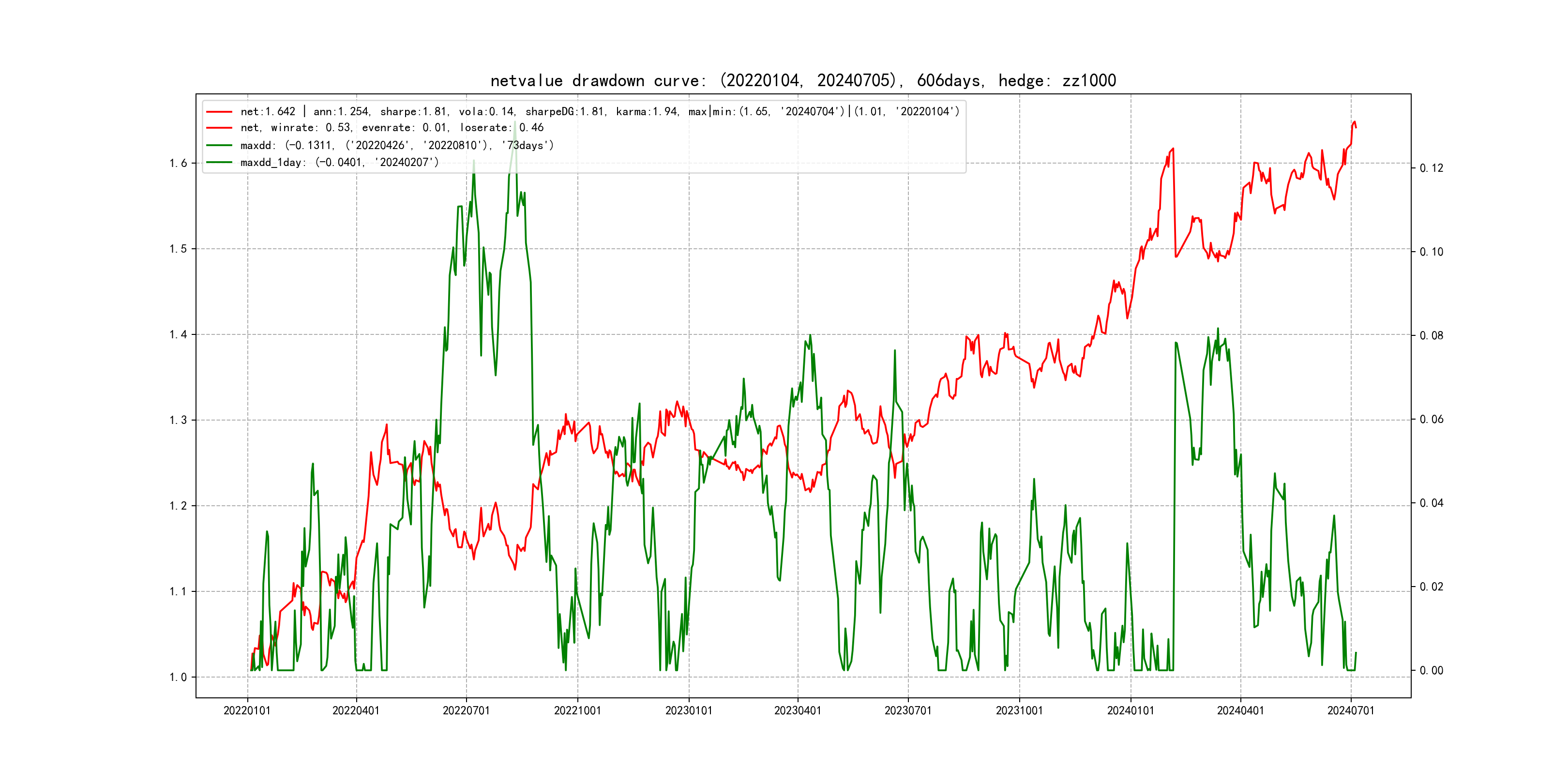This screenshot has height=784, width=1568.
Task: Click the chart title text
Action: coord(803,81)
